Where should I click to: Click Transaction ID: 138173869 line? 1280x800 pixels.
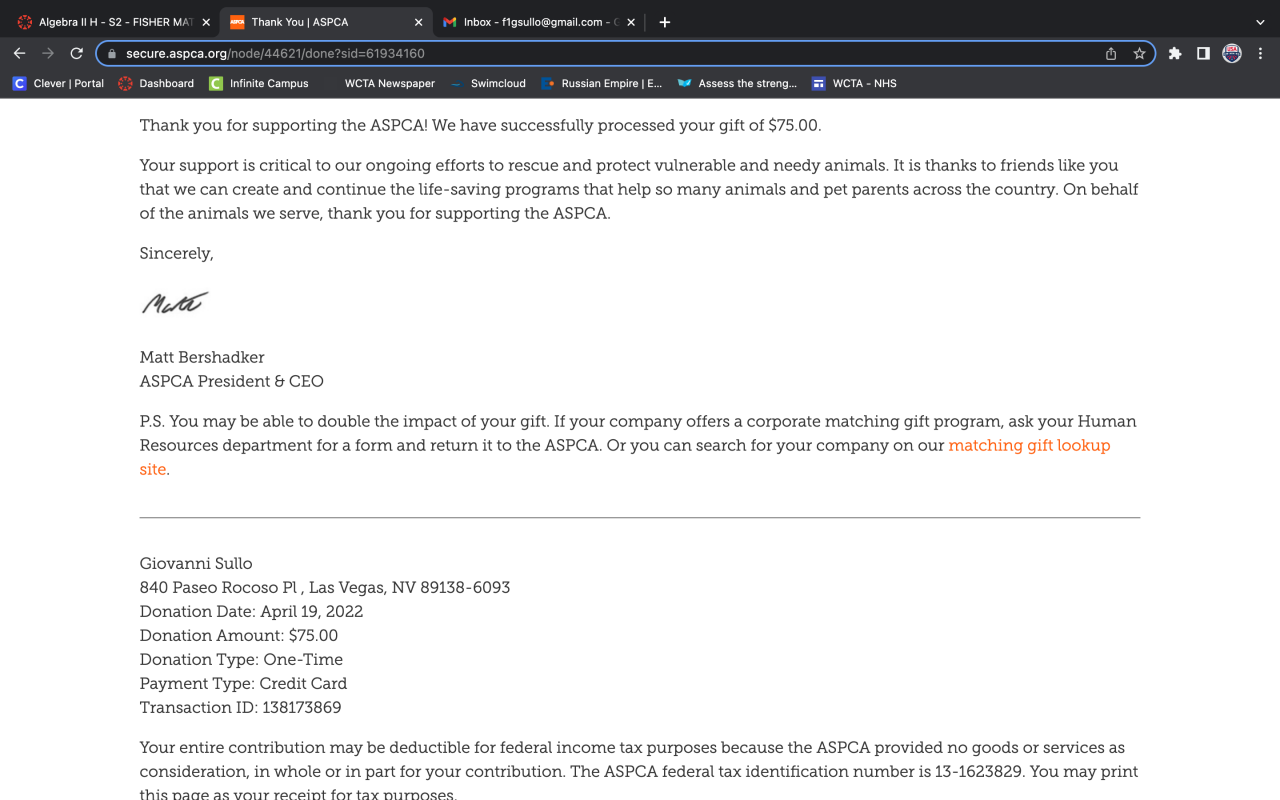240,708
